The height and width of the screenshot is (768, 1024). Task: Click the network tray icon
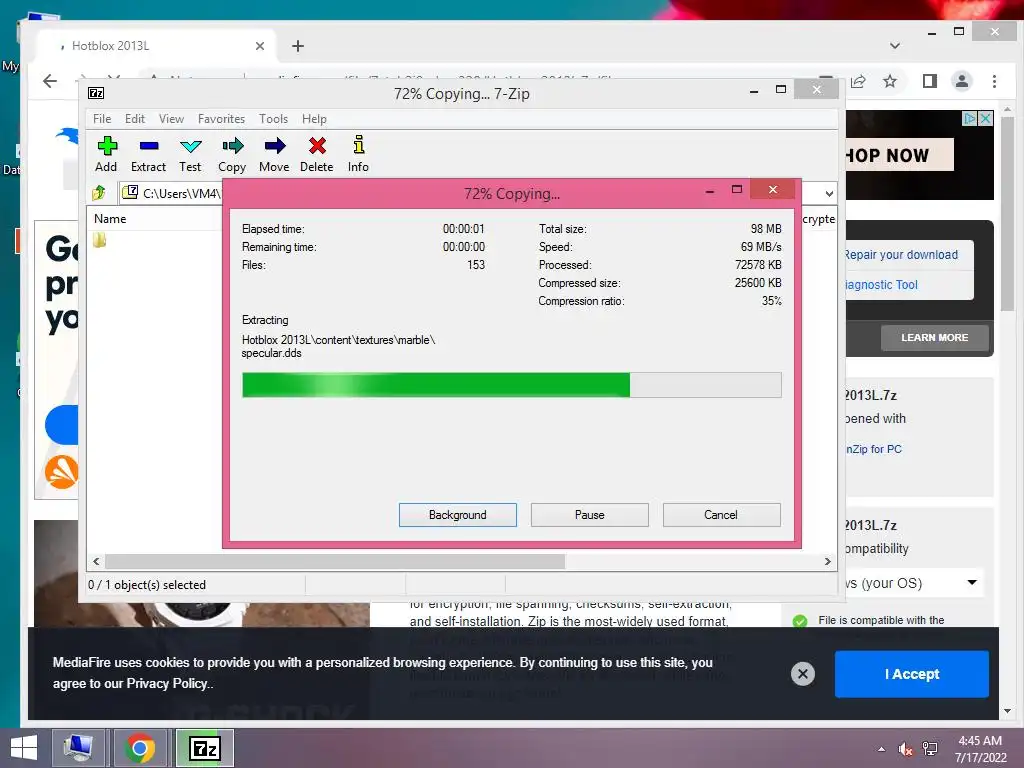(x=929, y=749)
